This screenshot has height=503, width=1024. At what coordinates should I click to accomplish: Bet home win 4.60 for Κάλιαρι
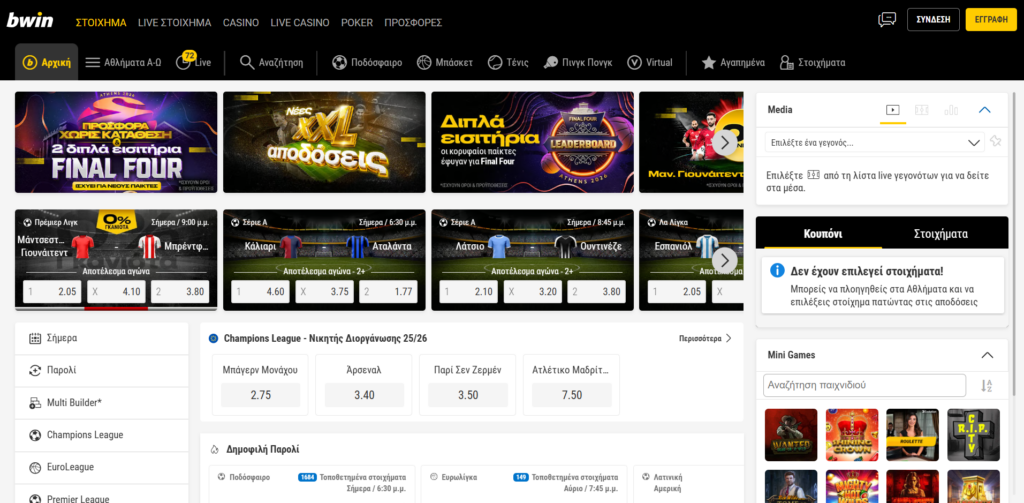pyautogui.click(x=260, y=292)
